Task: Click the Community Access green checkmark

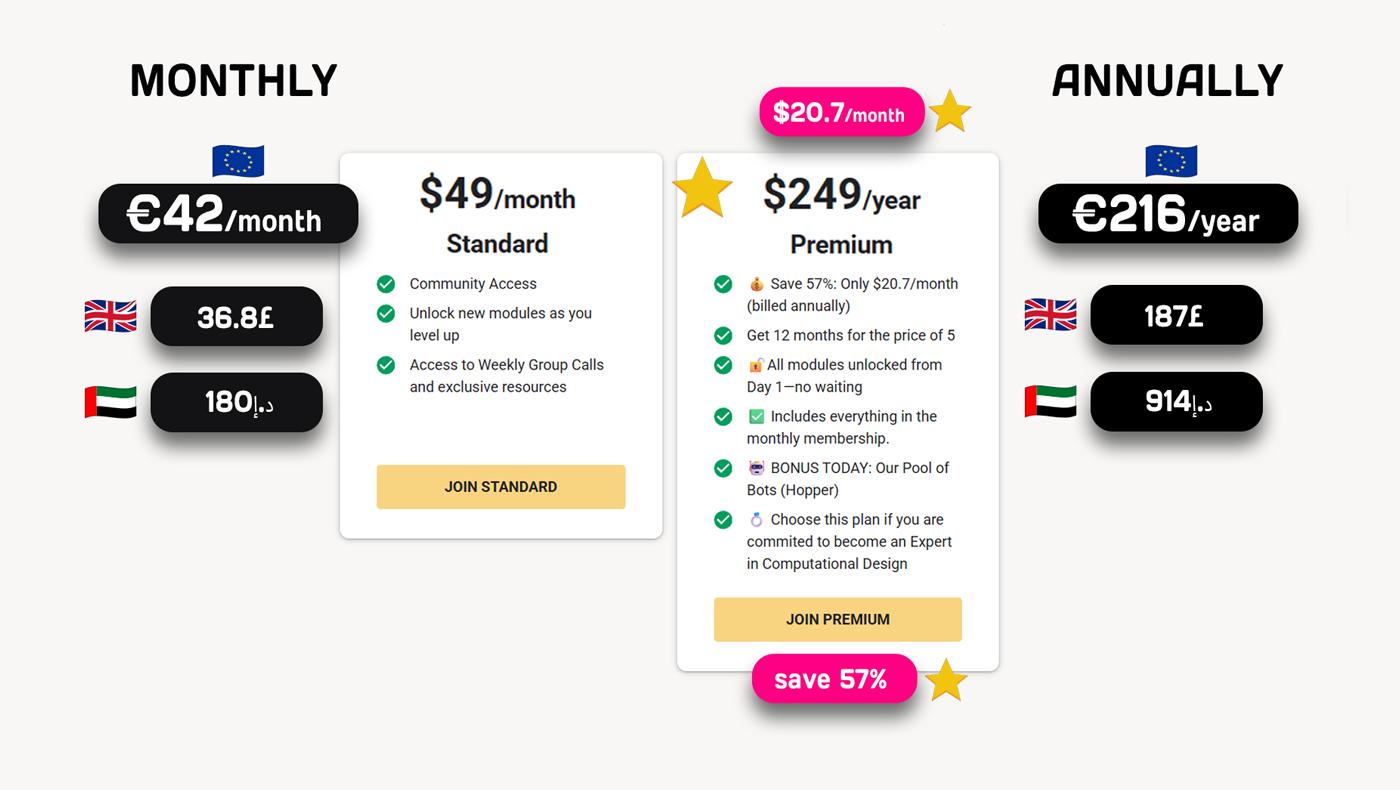Action: tap(386, 284)
